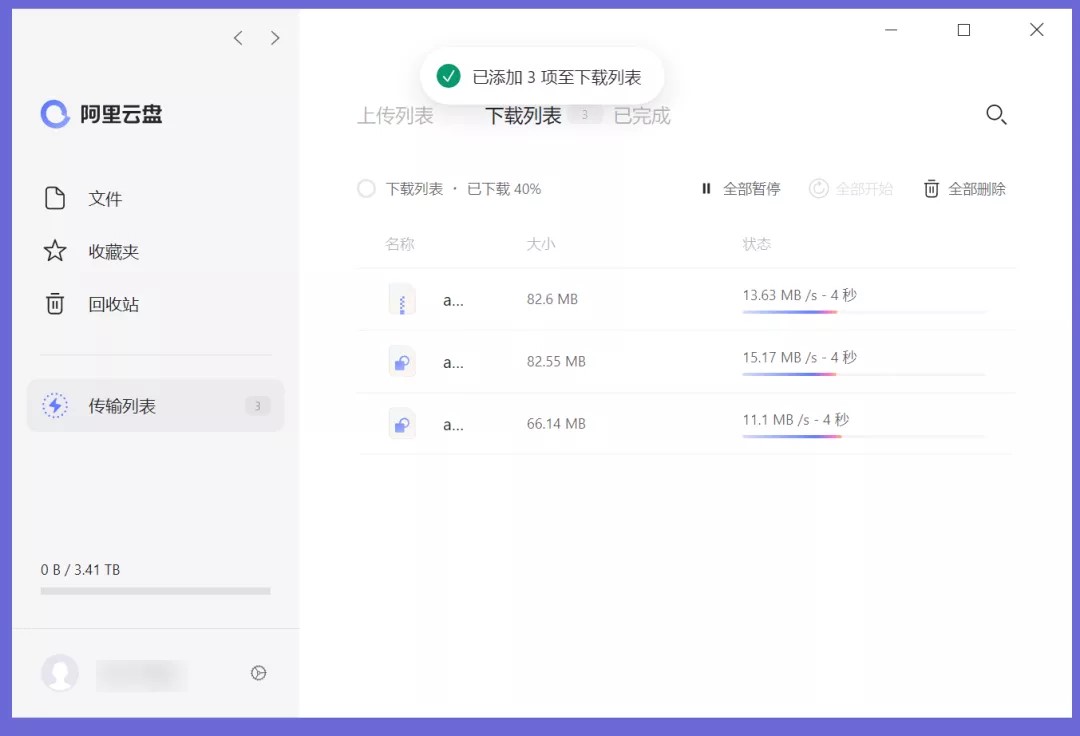Click the clock icon next to the user avatar
Viewport: 1080px width, 736px height.
258,673
